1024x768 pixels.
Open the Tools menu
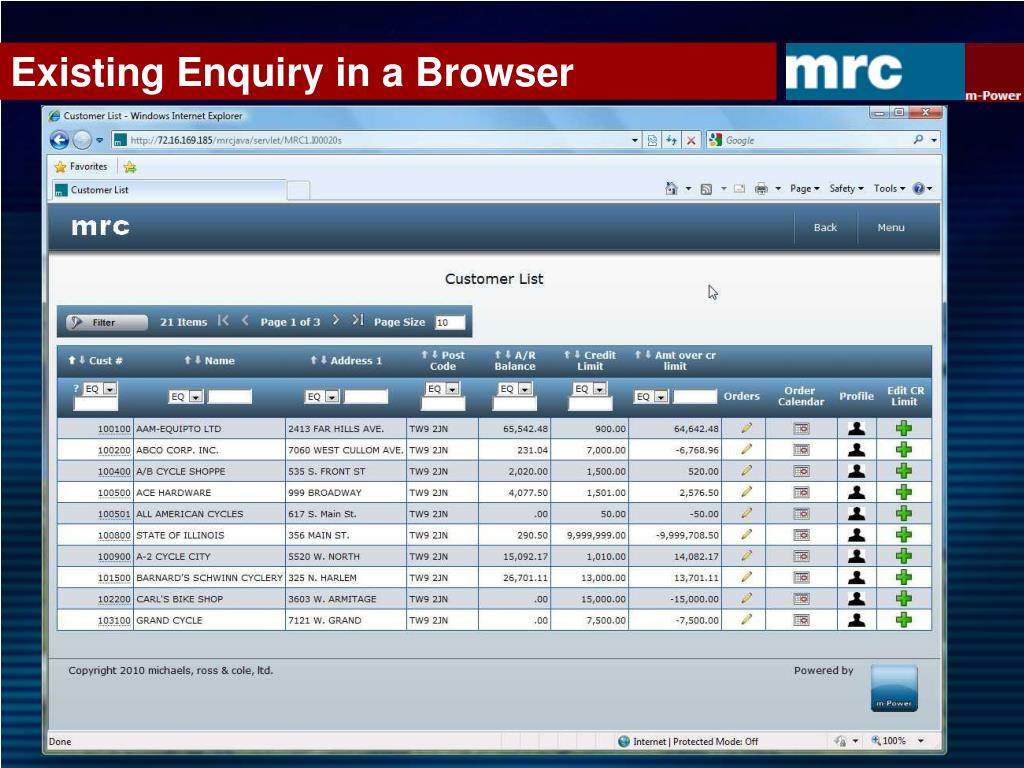(889, 189)
